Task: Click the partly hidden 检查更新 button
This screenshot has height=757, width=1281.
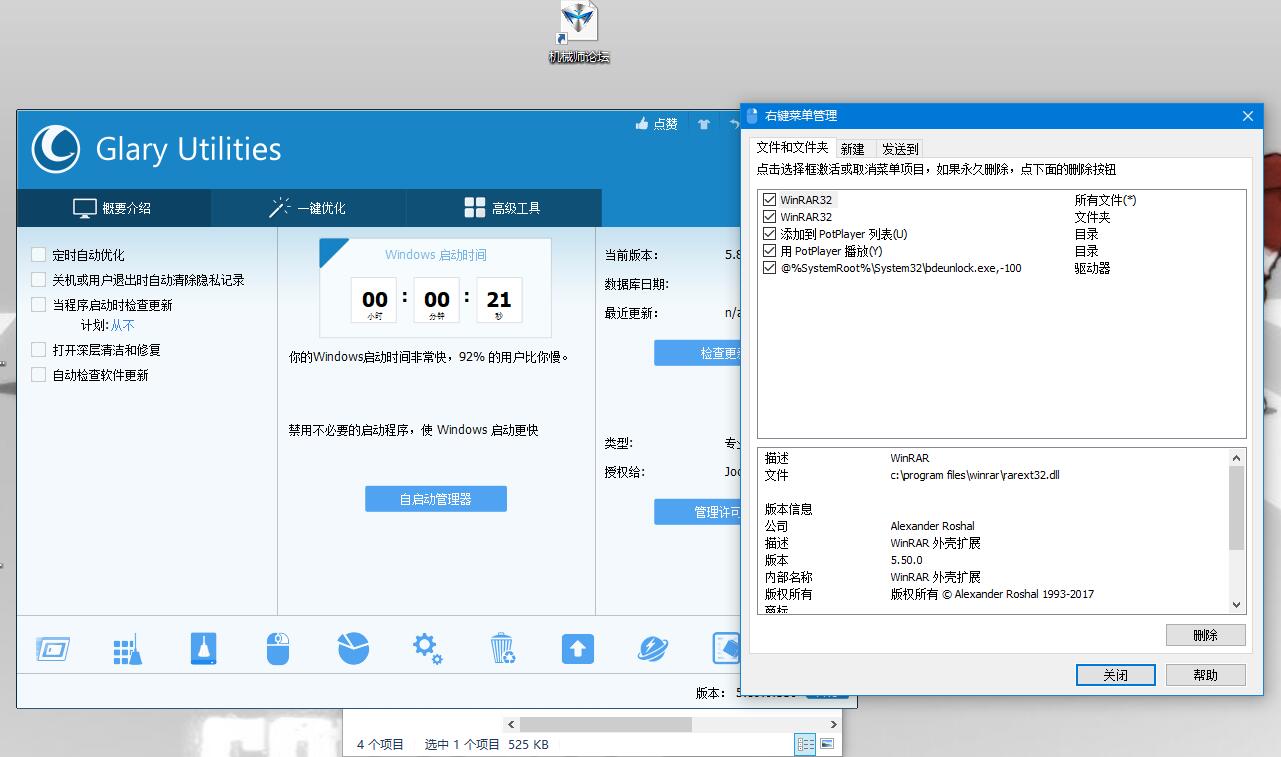Action: pos(698,353)
